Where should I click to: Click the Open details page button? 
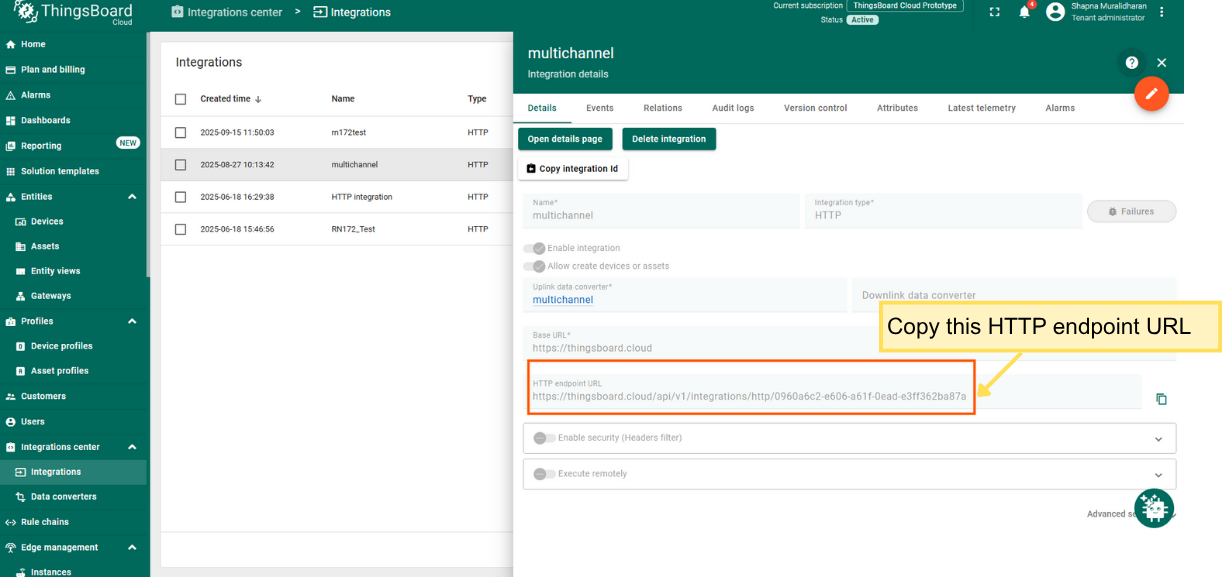[x=565, y=139]
